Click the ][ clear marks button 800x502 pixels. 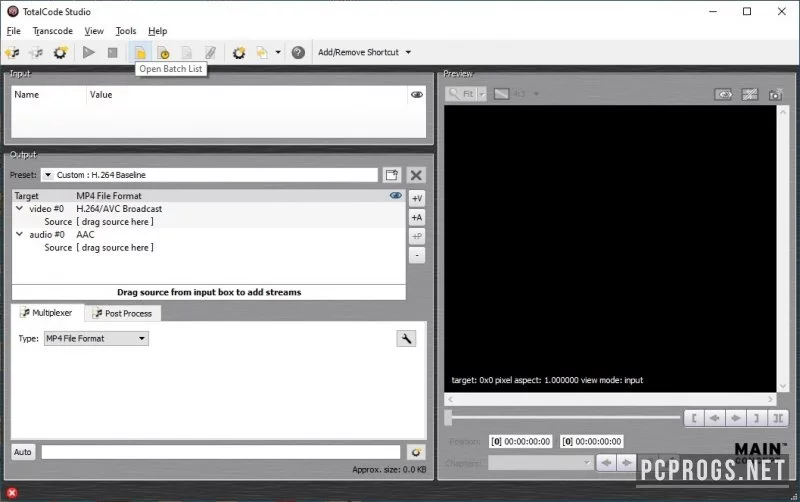(778, 418)
